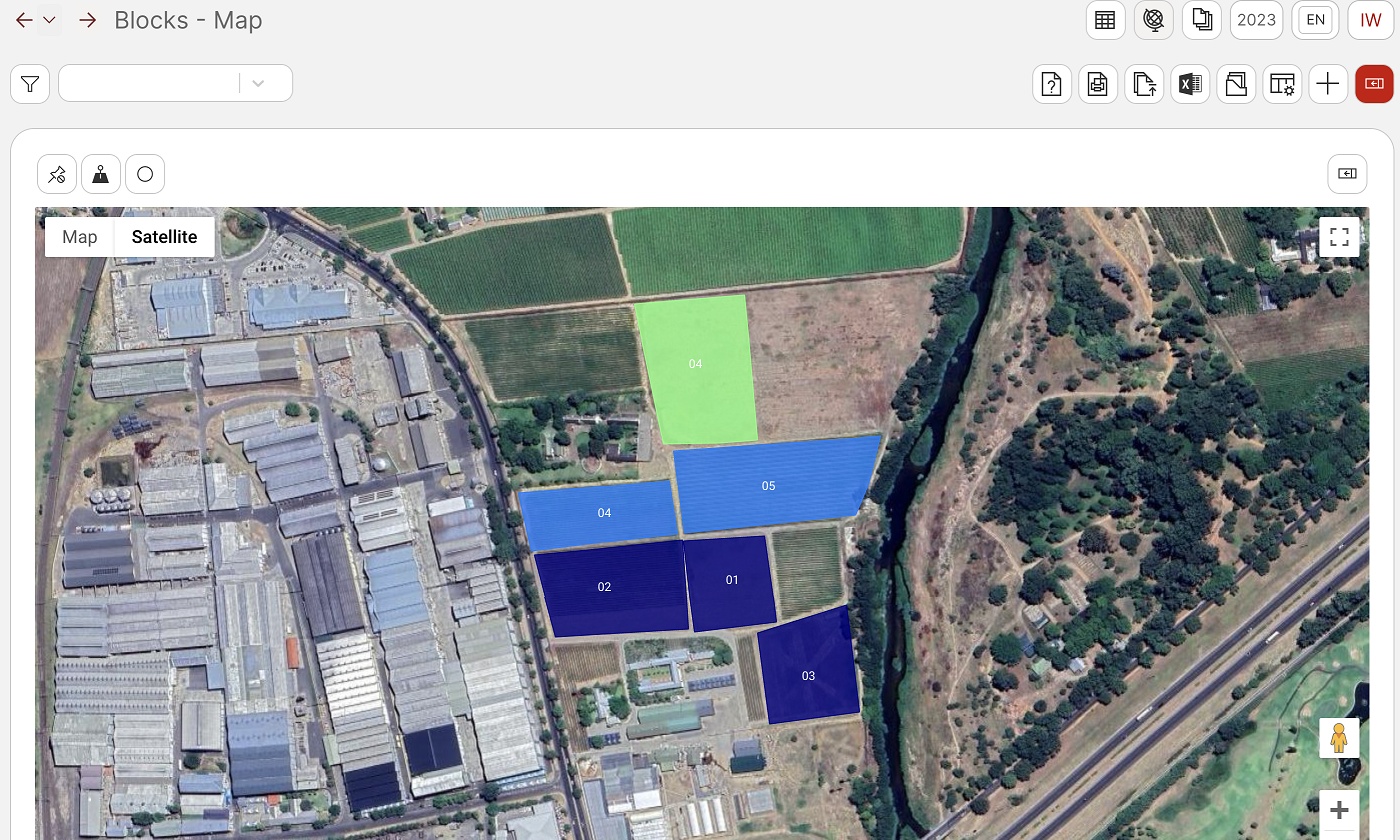Click the table settings gear icon
1400x840 pixels.
click(1282, 85)
